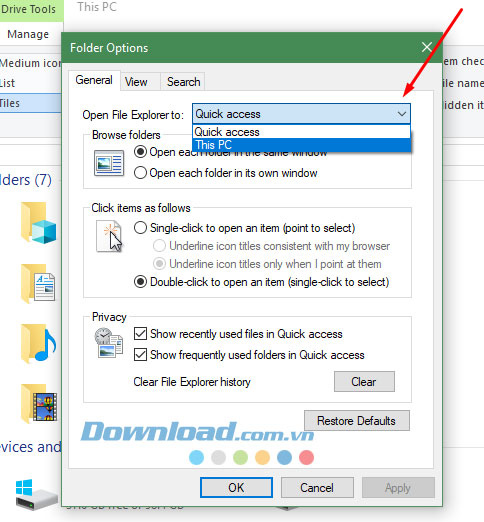The image size is (484, 522).
Task: Click the Cancel button
Action: pos(317,488)
